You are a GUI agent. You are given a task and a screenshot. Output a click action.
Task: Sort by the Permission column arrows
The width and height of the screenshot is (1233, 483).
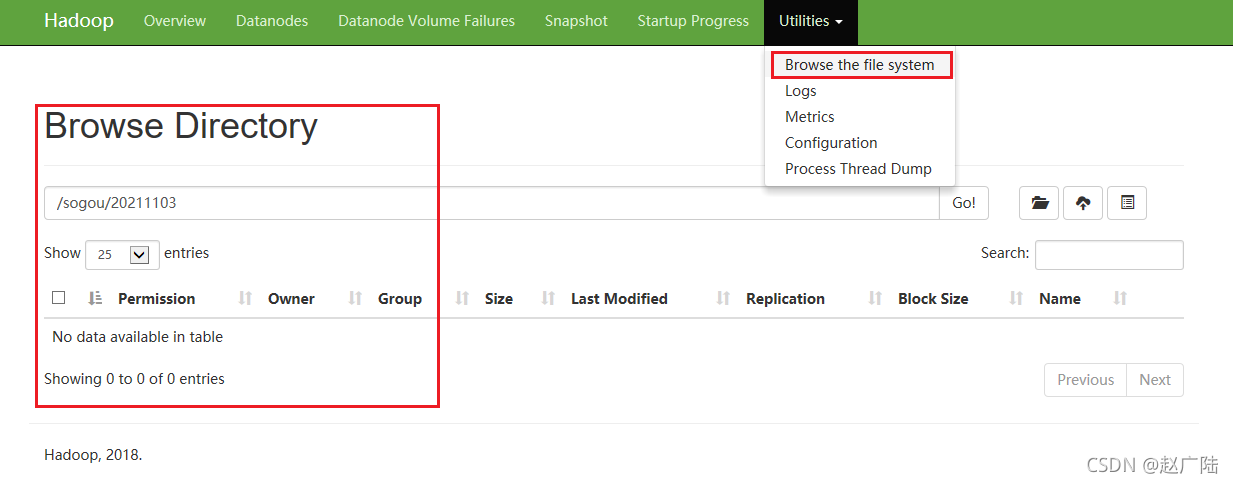tap(245, 298)
